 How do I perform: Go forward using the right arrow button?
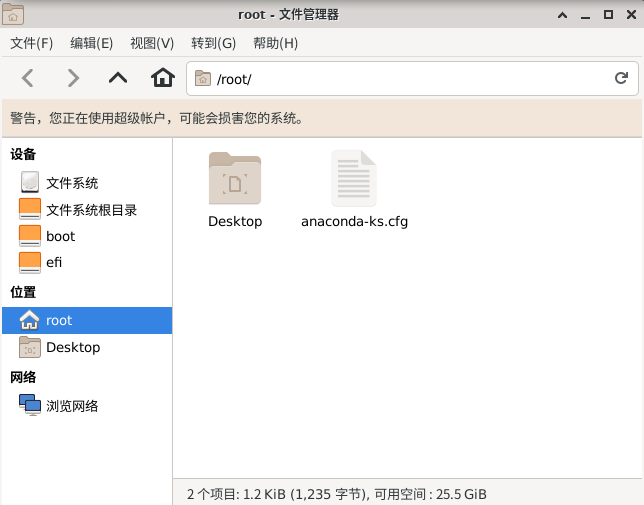[72, 78]
